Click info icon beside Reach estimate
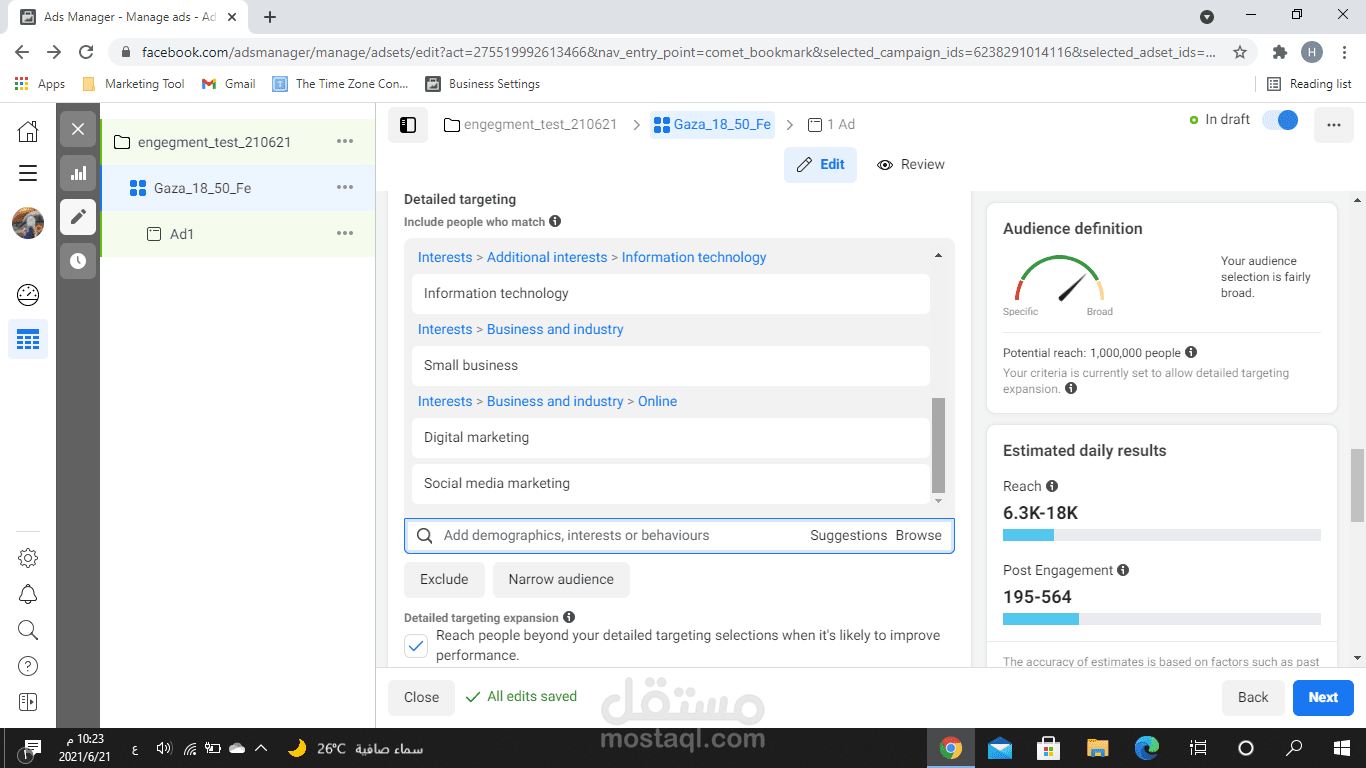 (1052, 486)
